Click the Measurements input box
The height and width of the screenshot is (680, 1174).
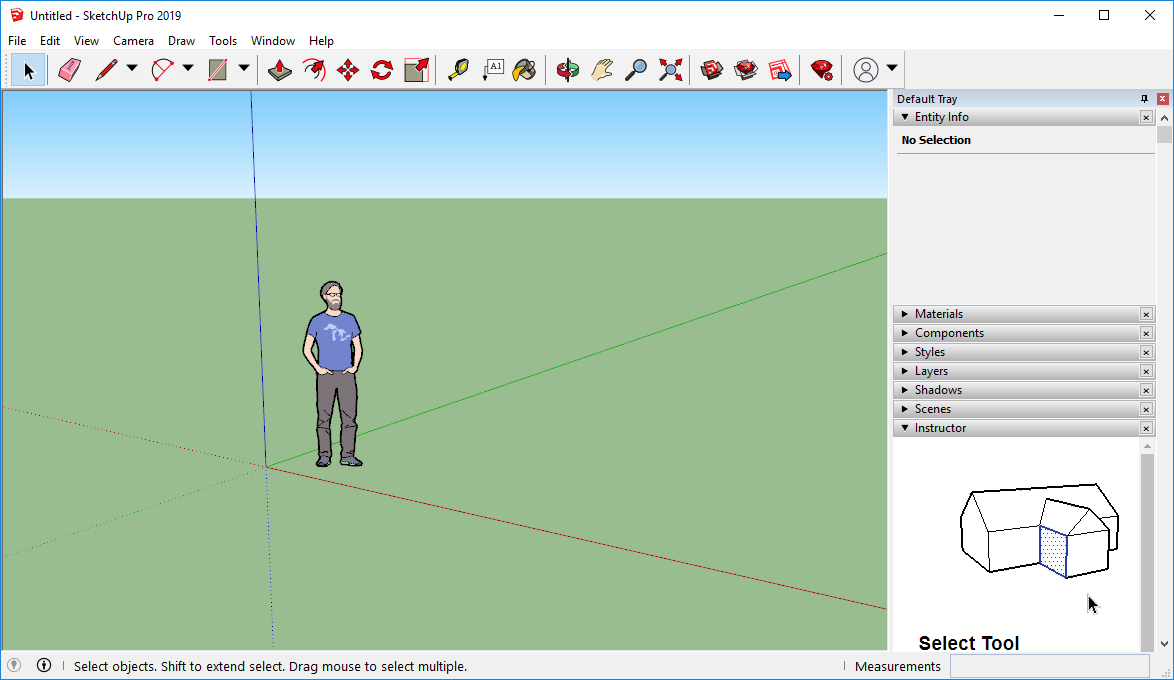click(x=1050, y=666)
